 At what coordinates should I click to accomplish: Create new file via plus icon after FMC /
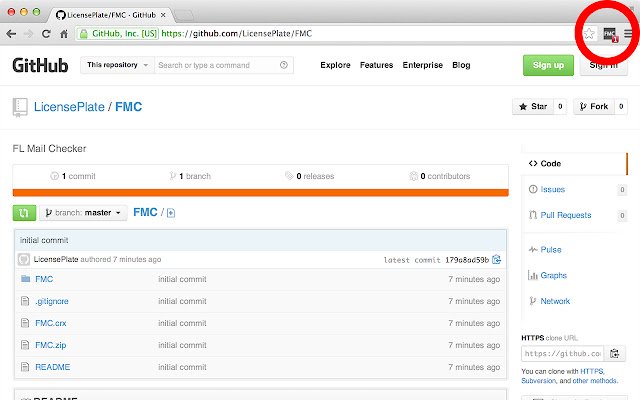[171, 213]
